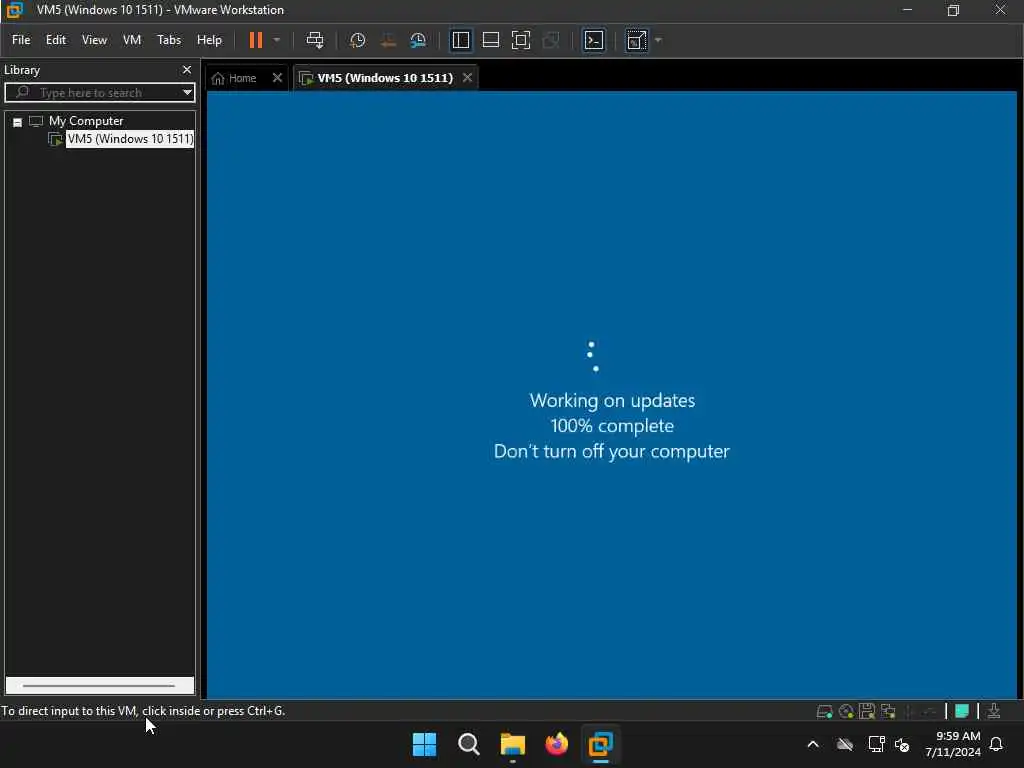1024x768 pixels.
Task: Open the View menu
Action: tap(94, 40)
